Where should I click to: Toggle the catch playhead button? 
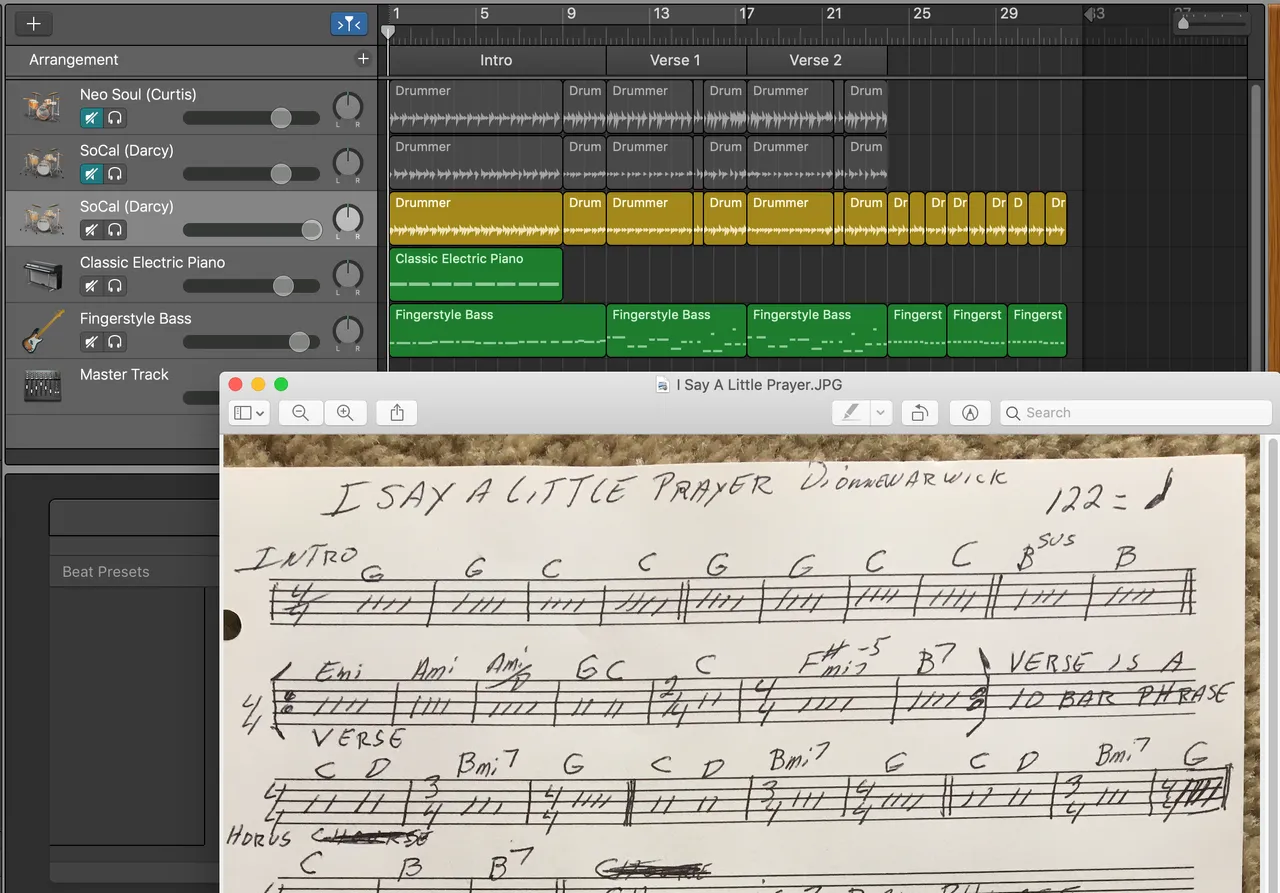tap(348, 24)
